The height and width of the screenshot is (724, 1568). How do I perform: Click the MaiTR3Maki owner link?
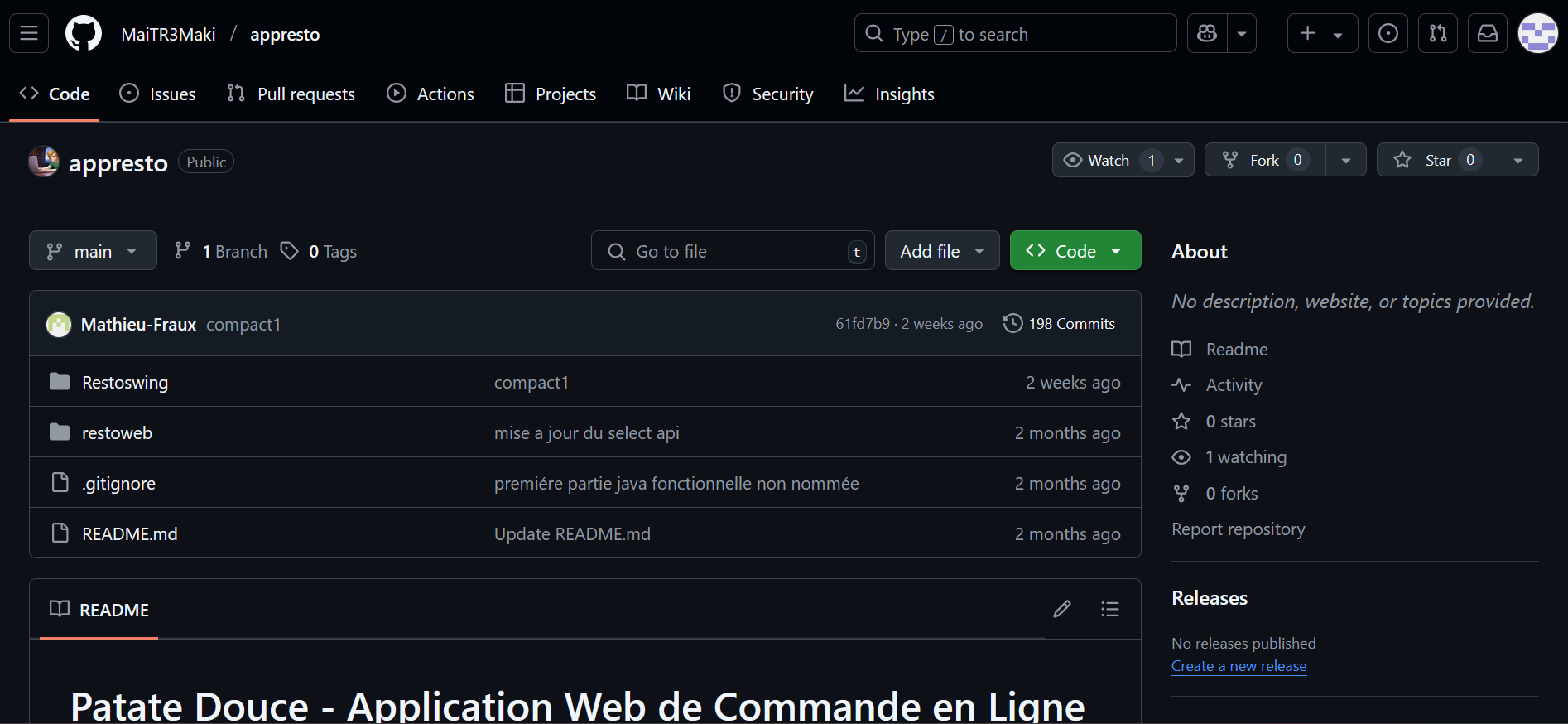click(168, 34)
